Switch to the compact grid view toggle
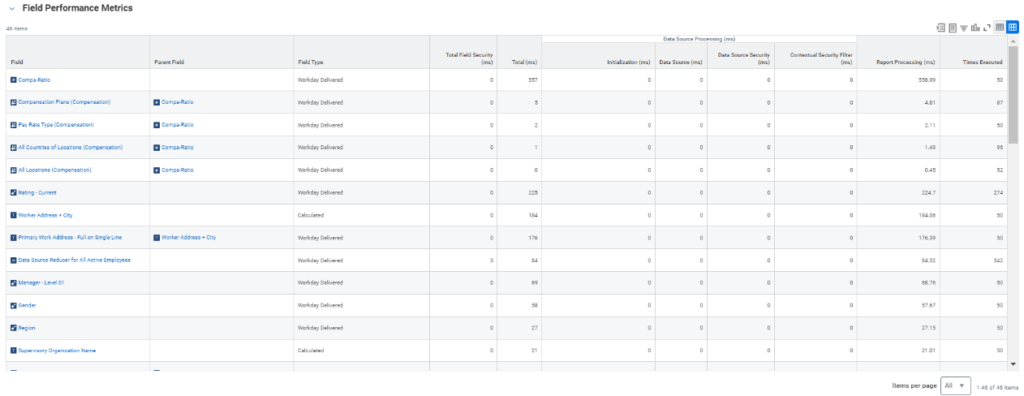 pos(1012,27)
